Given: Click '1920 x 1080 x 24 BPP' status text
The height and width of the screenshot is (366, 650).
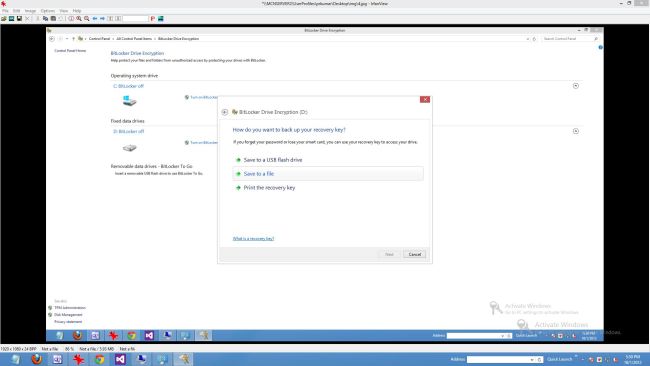Looking at the screenshot, I should click(x=19, y=349).
